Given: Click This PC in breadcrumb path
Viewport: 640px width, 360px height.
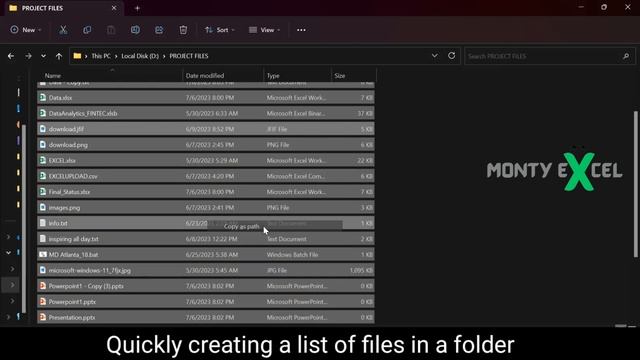Looking at the screenshot, I should [101, 56].
